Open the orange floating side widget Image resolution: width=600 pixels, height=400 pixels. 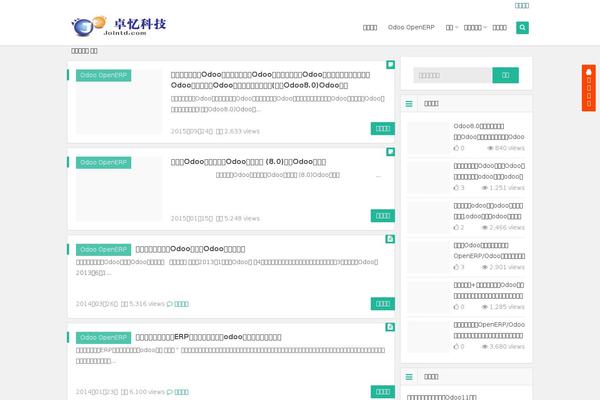589,88
